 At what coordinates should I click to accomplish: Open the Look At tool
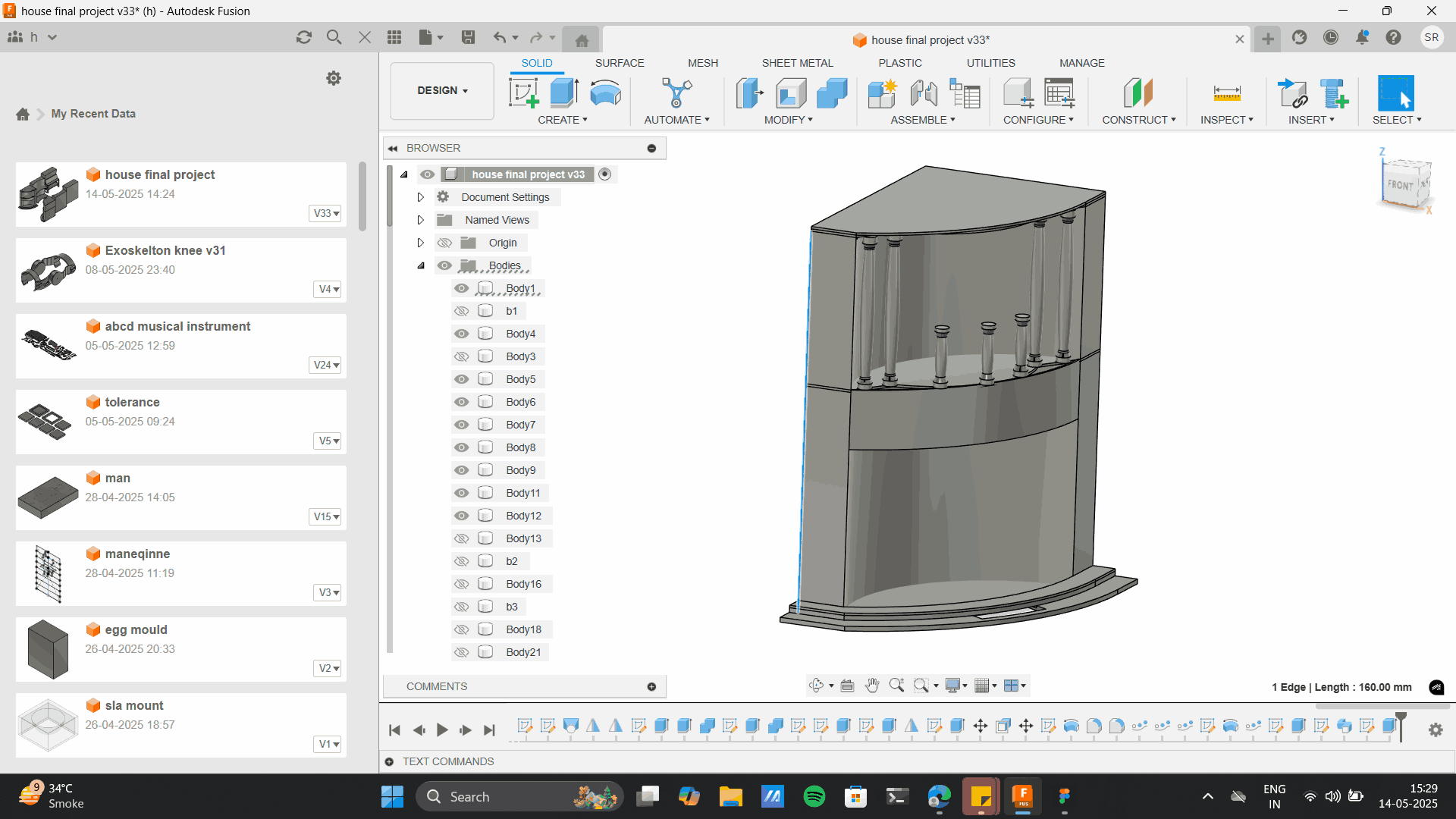[x=847, y=686]
